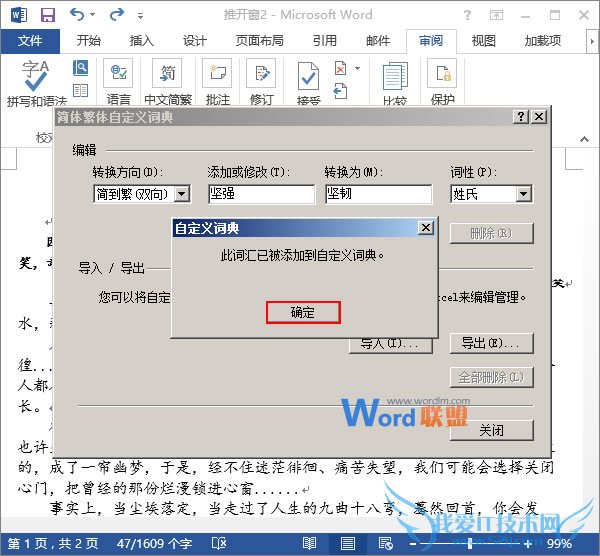Click the Undo arrow icon

tap(77, 15)
